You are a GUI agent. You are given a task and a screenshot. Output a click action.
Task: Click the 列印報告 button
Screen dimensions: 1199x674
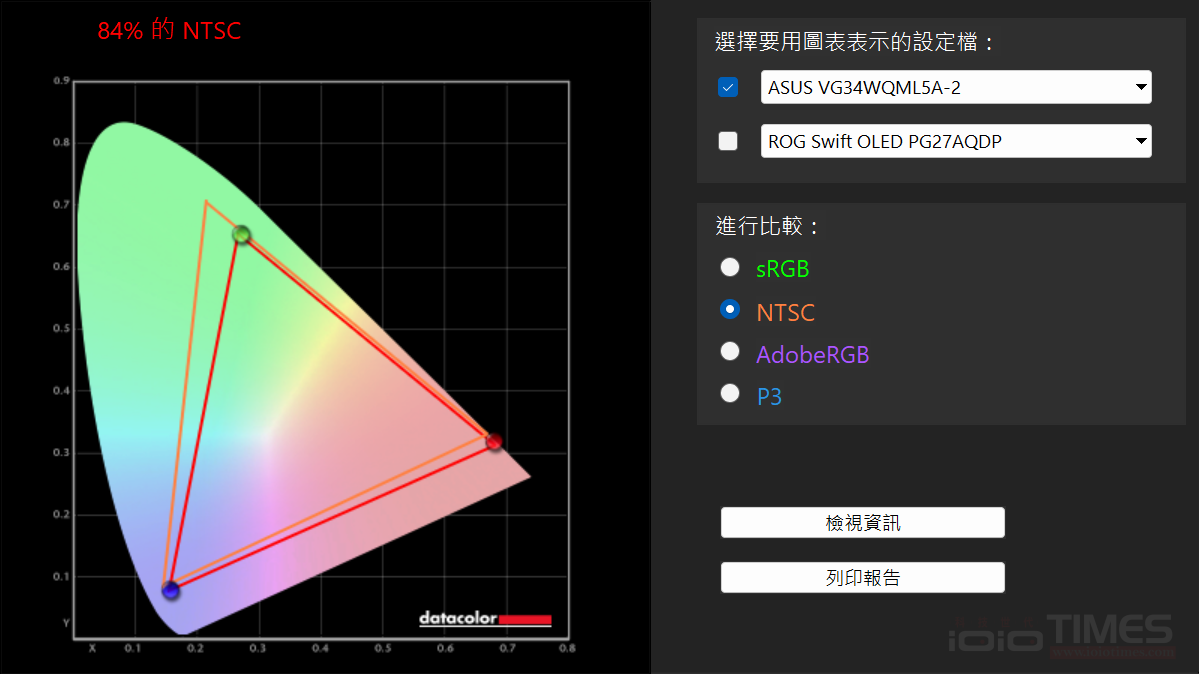coord(863,578)
